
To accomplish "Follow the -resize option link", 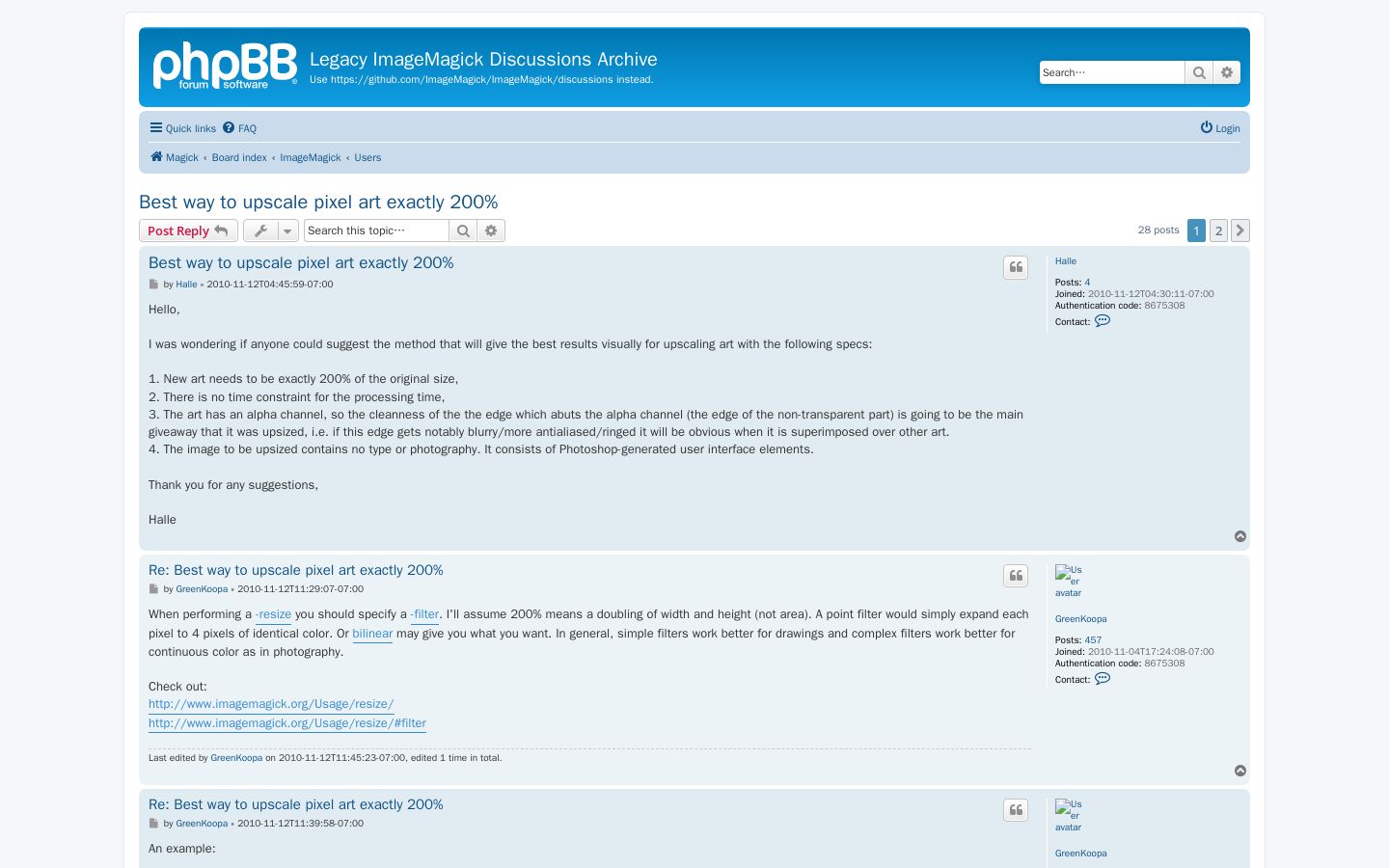I will [273, 614].
